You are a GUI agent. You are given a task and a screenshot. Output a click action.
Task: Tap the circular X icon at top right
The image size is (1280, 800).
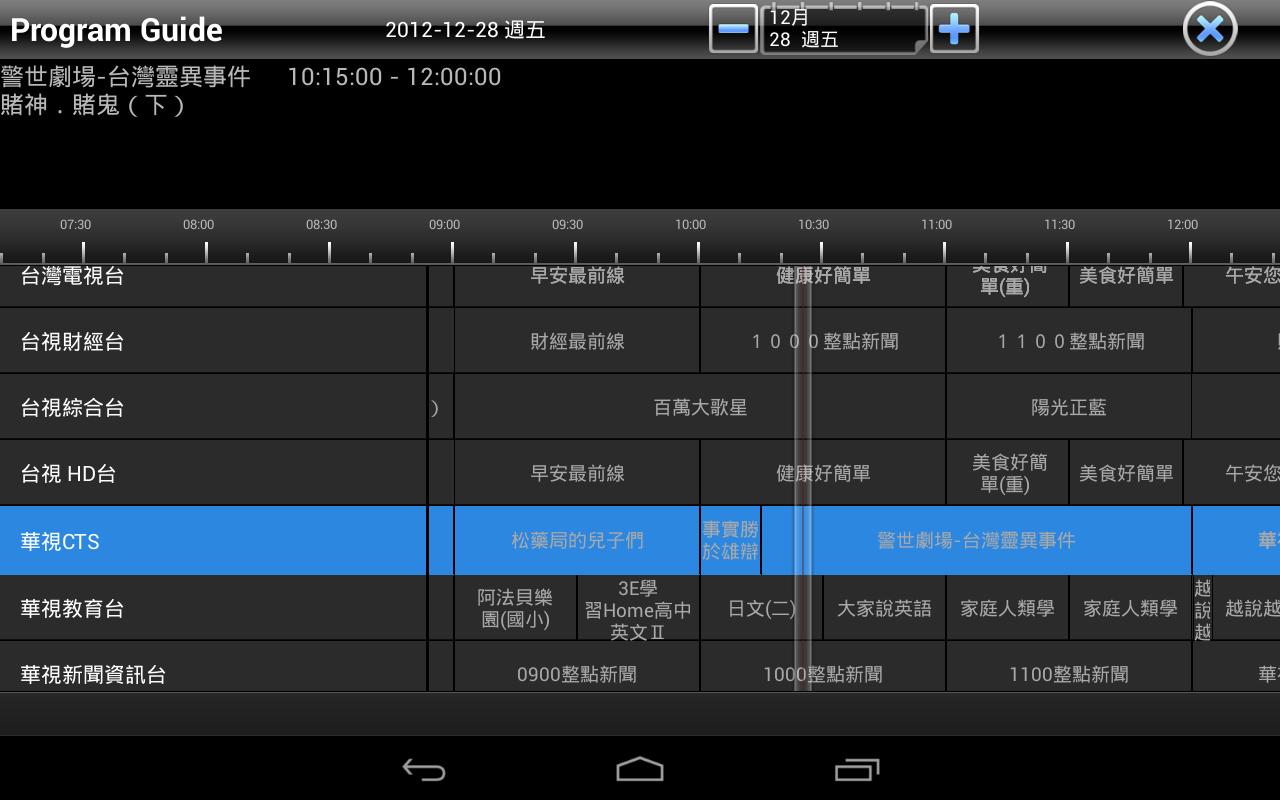1209,29
